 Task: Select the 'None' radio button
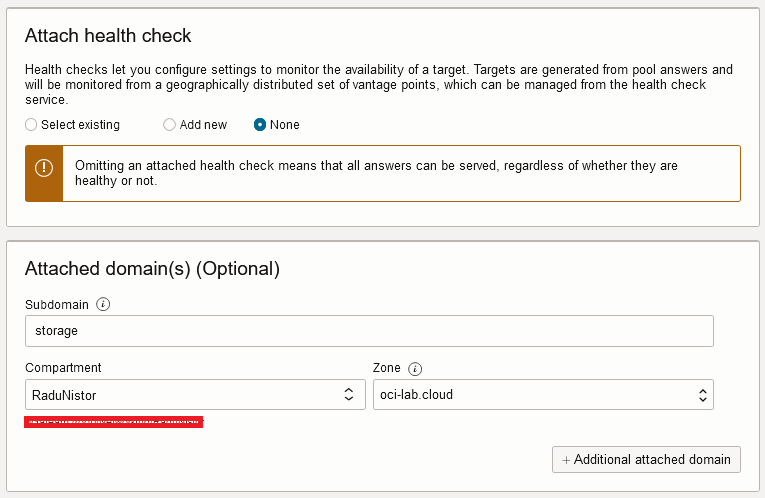[x=260, y=125]
